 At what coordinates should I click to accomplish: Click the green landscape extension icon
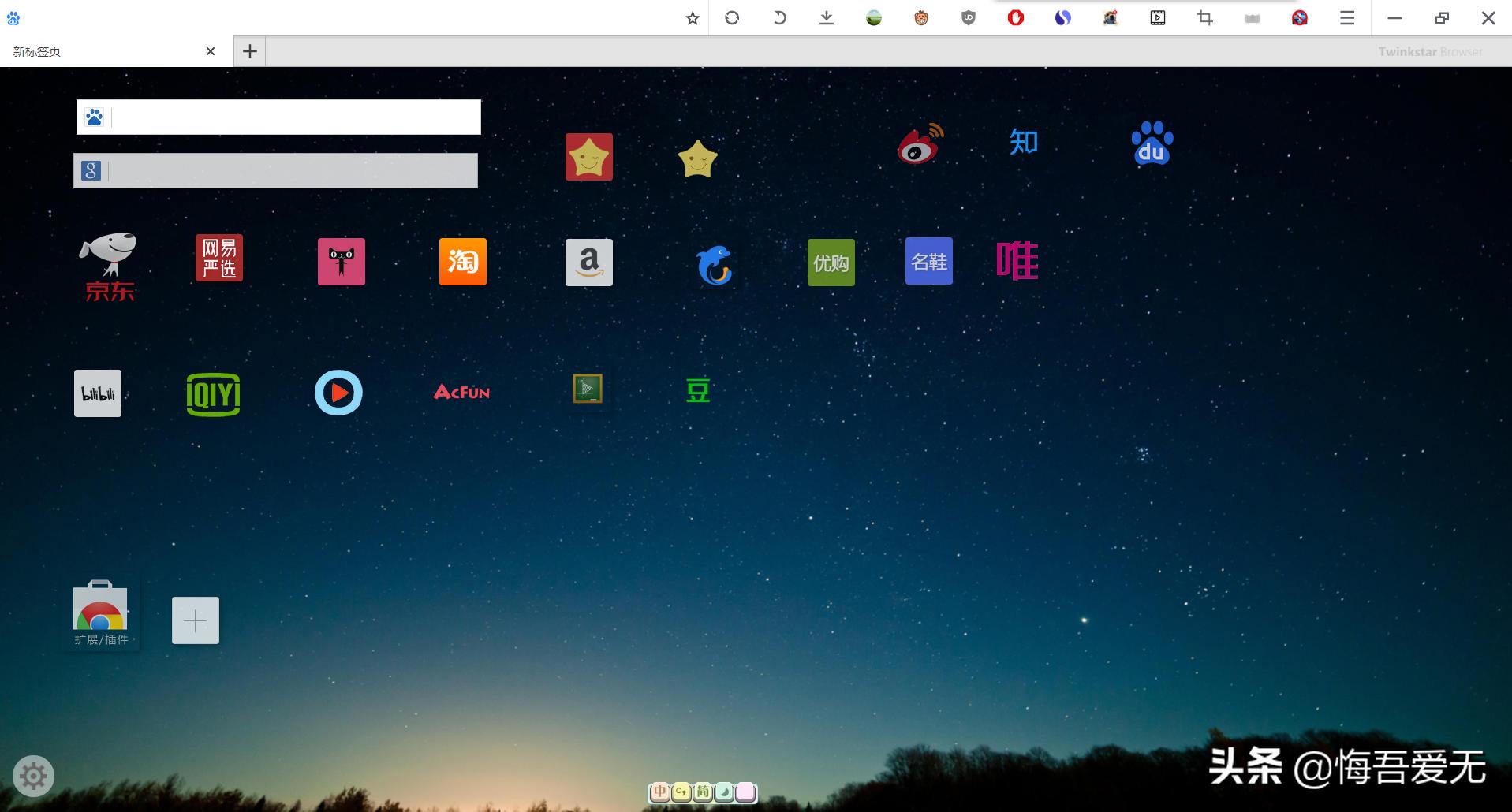click(x=874, y=17)
